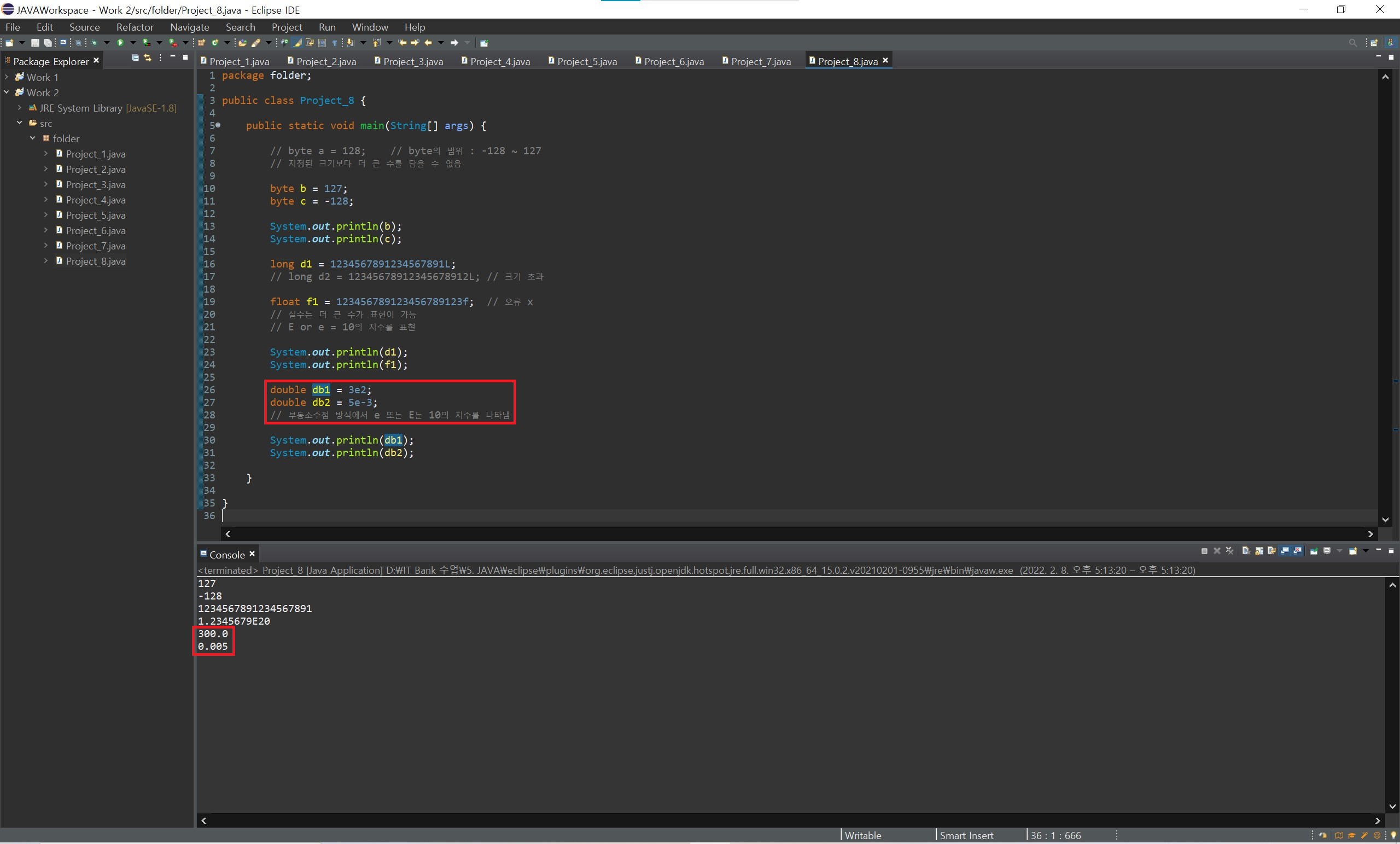Click the Debug bug icon
The width and height of the screenshot is (1400, 844).
pos(94,43)
